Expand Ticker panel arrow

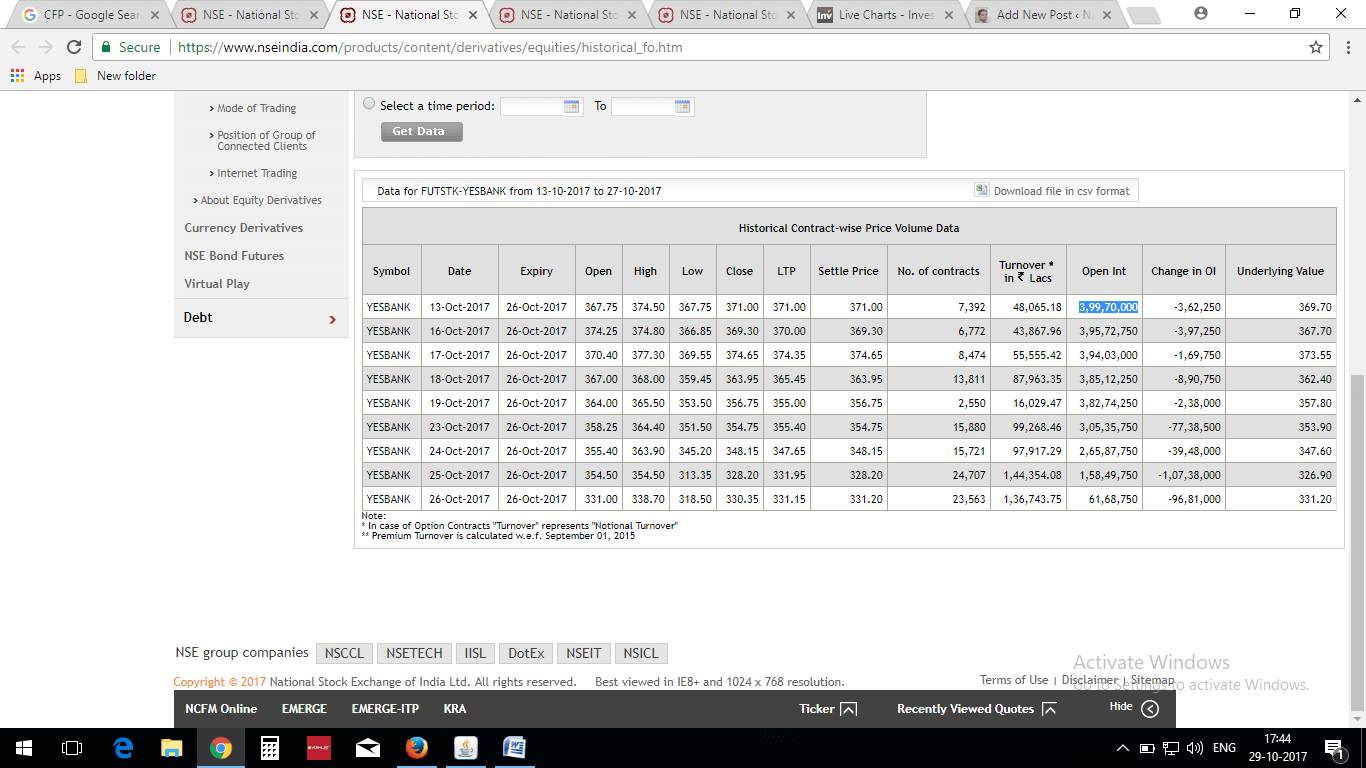pyautogui.click(x=848, y=709)
